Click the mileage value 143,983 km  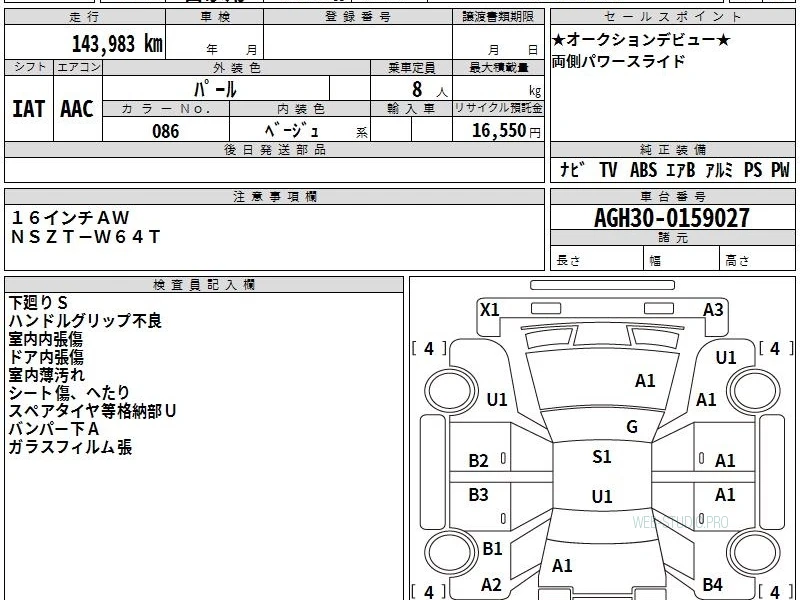pos(117,43)
